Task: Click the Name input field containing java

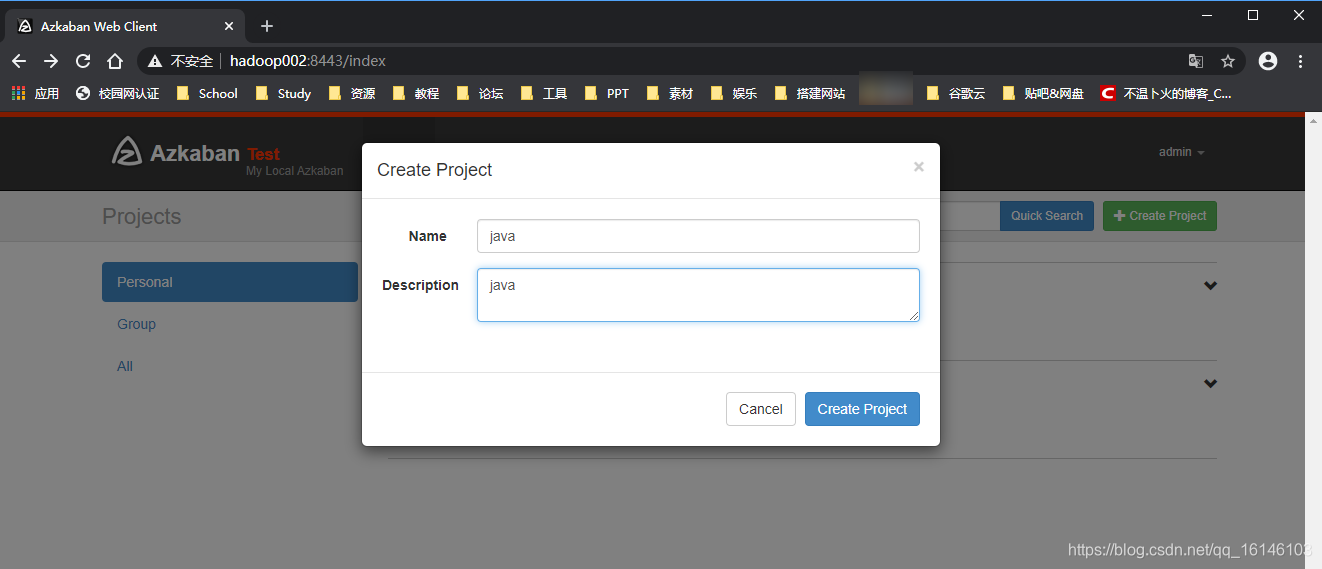Action: 698,236
